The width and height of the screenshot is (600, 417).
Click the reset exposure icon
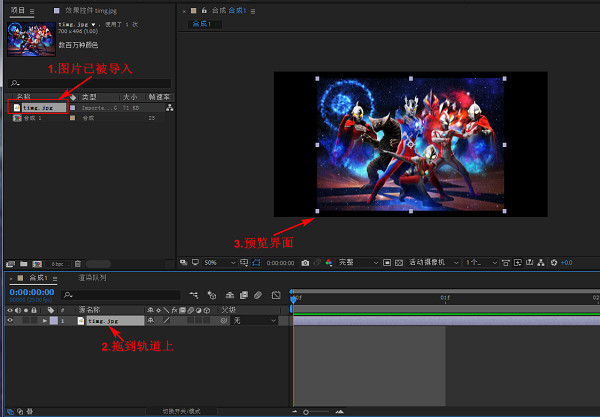554,263
